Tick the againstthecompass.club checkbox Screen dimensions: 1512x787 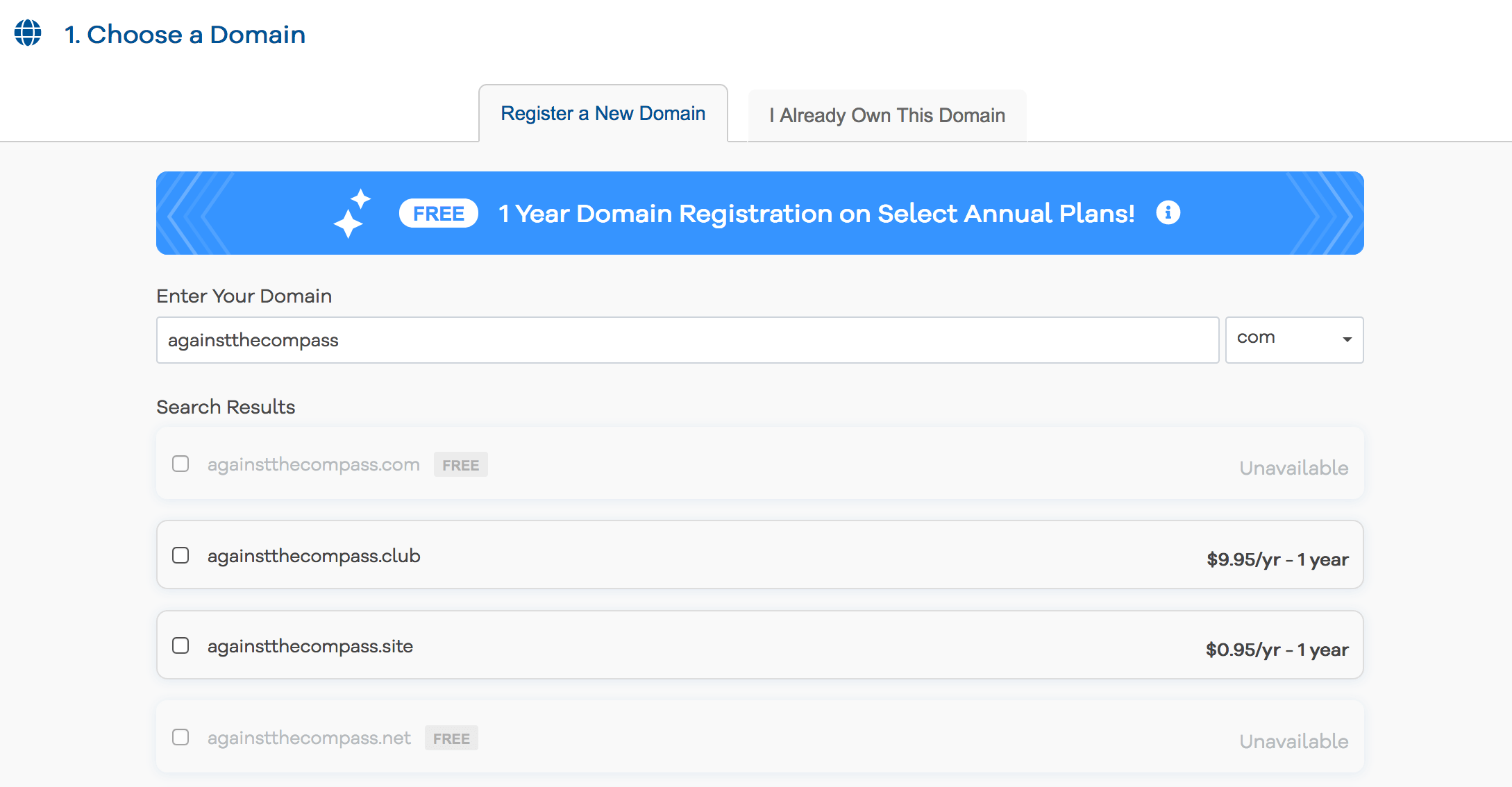[x=180, y=555]
